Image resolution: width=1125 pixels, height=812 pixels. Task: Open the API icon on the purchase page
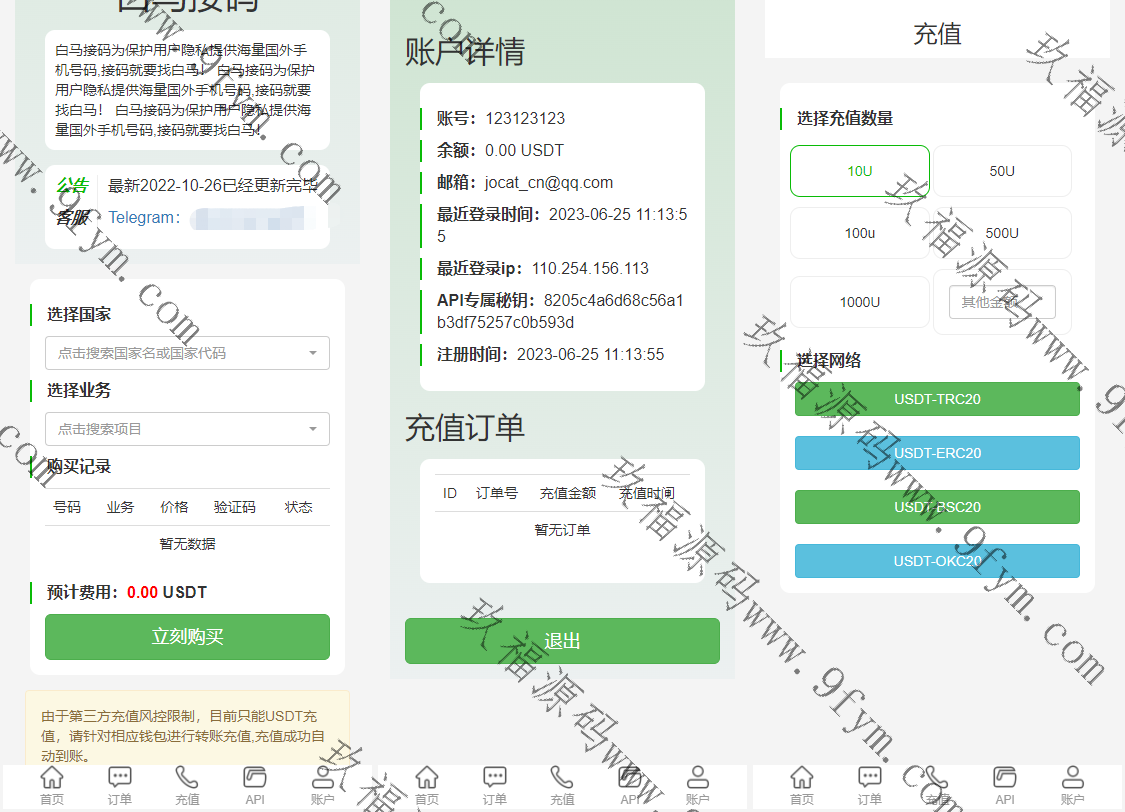(255, 778)
